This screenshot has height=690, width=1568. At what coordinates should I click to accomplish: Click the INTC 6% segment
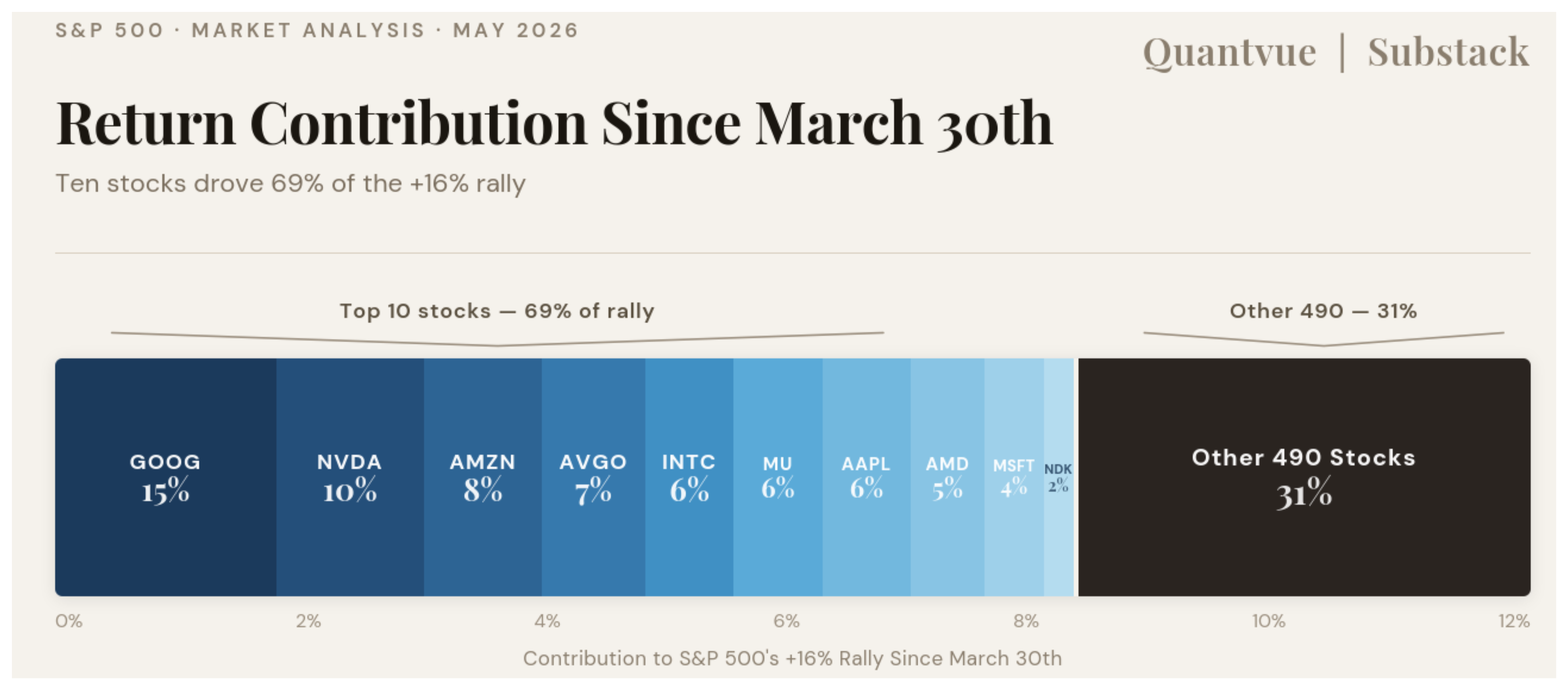coord(689,477)
